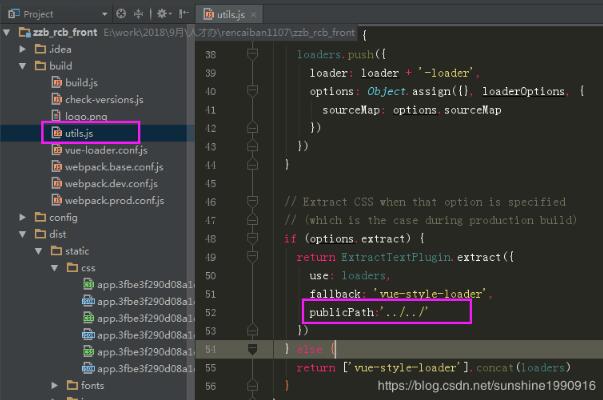Expand the config folder
This screenshot has height=400, width=603.
click(25, 217)
